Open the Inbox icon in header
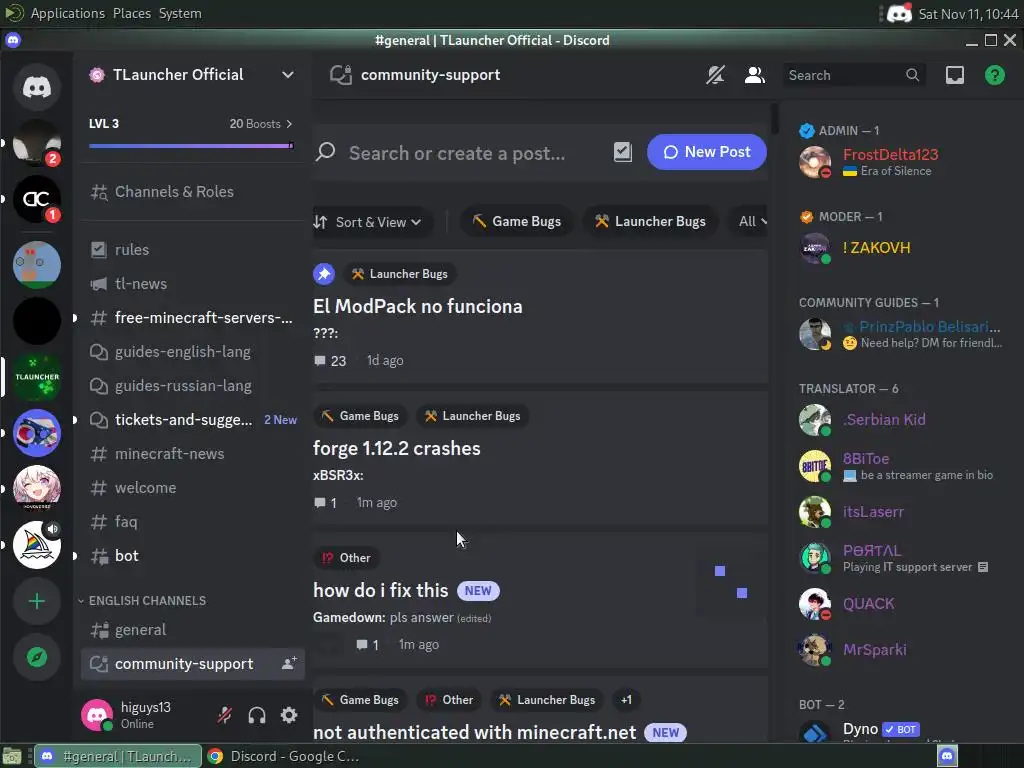 click(x=955, y=75)
